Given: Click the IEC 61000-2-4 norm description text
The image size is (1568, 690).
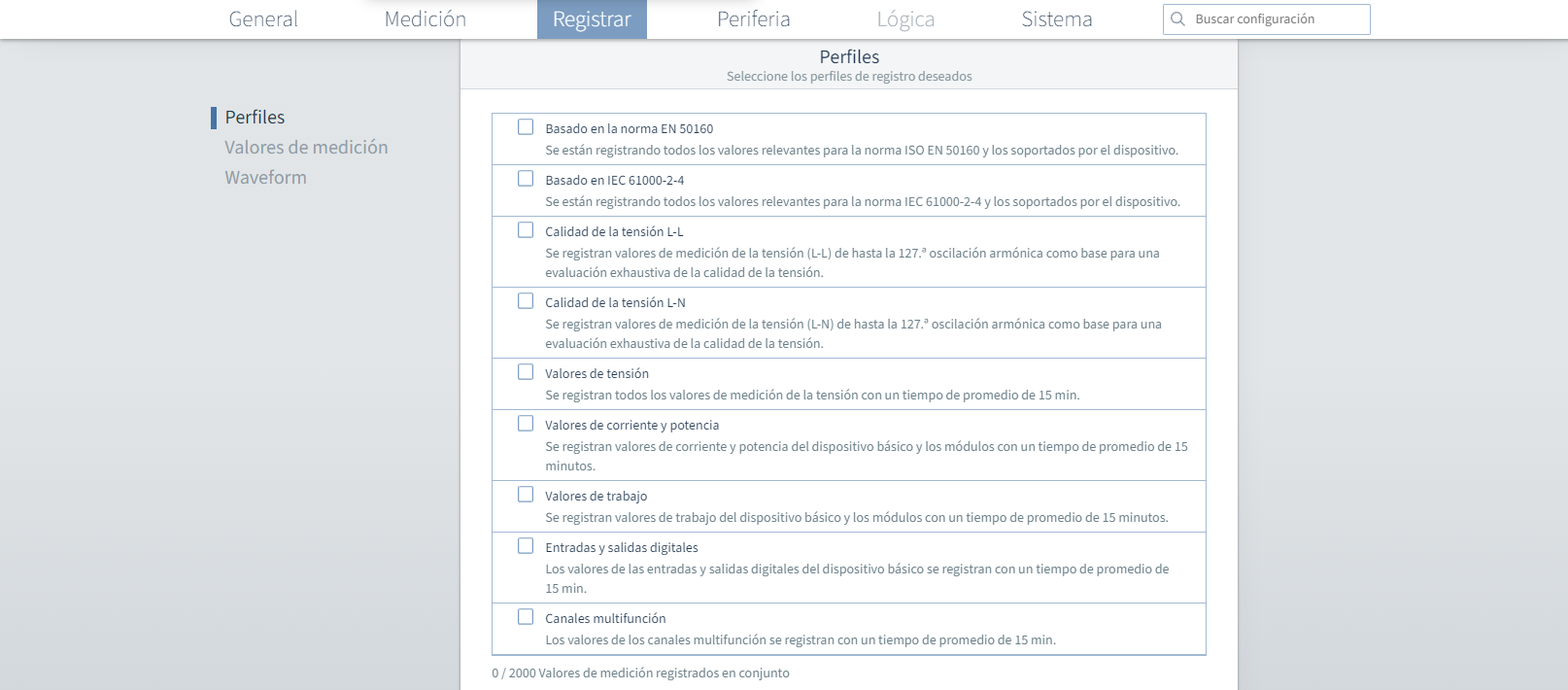Looking at the screenshot, I should tap(863, 202).
